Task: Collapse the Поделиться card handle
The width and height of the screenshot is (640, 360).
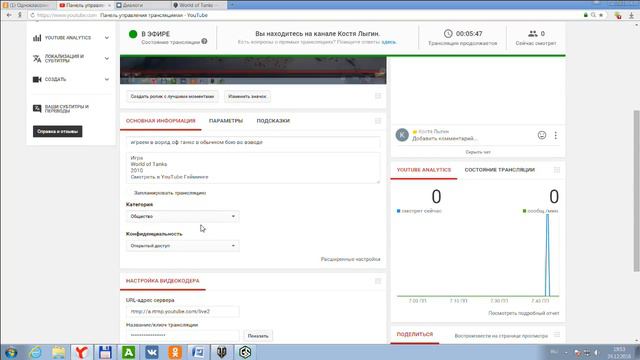Action: tap(557, 335)
